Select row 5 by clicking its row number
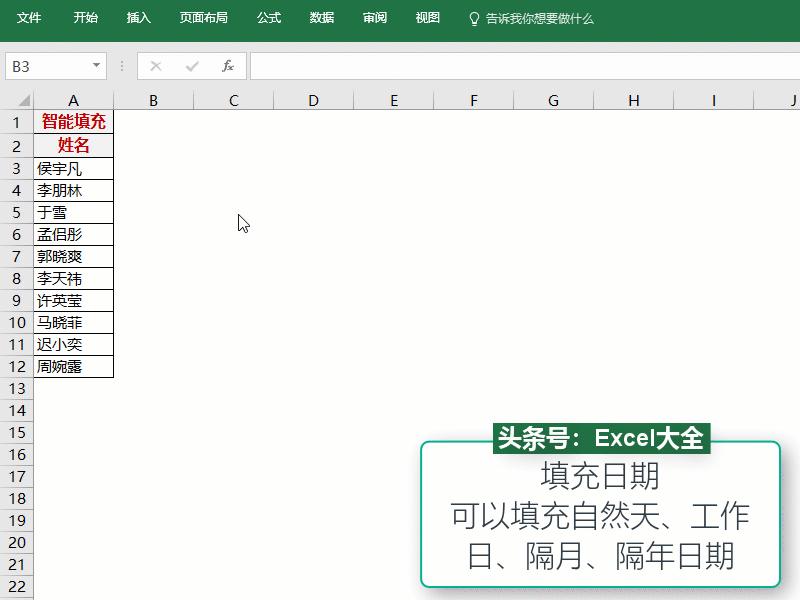 (15, 211)
